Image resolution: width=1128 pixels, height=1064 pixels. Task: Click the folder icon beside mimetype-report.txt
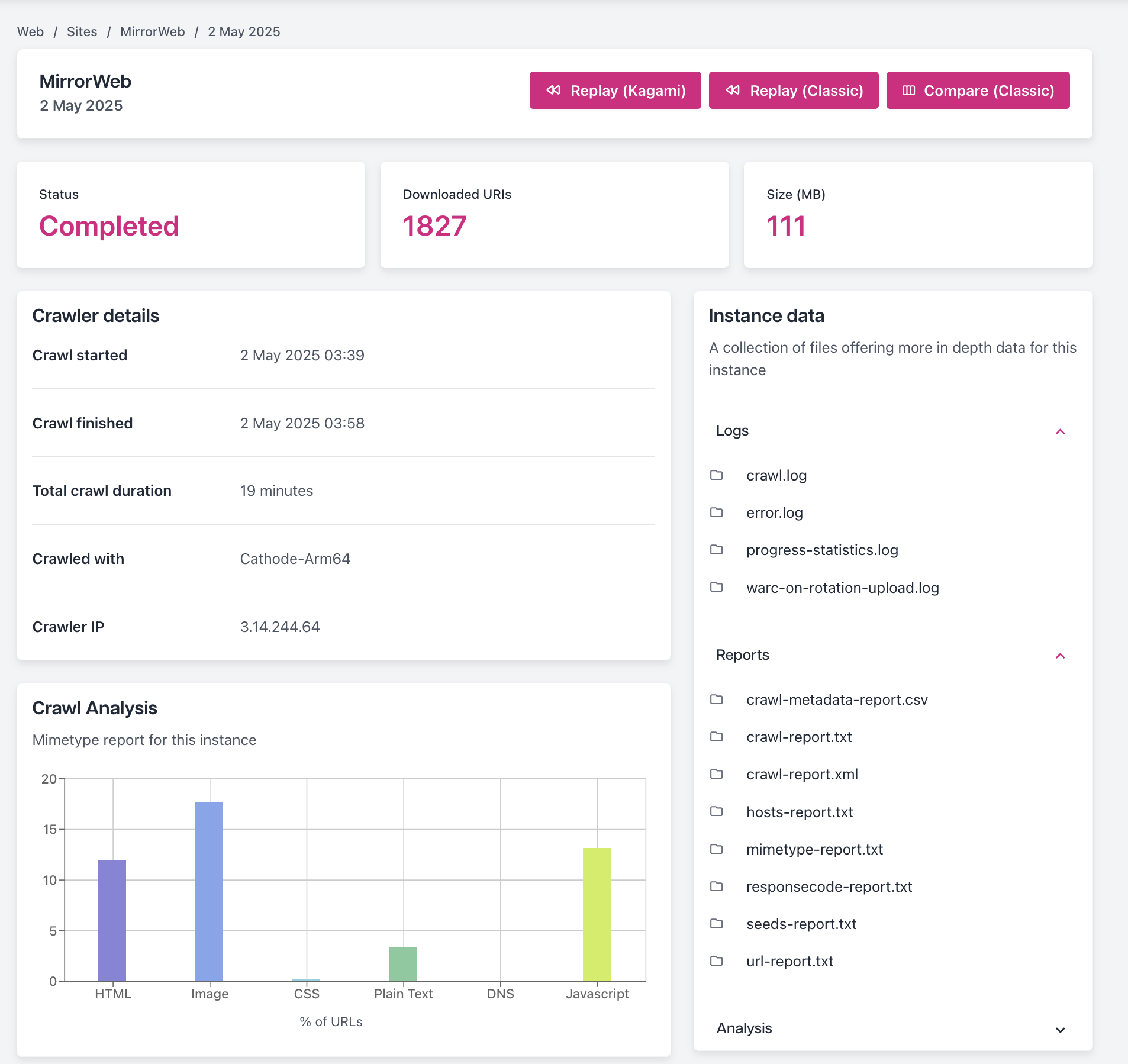[x=717, y=849]
